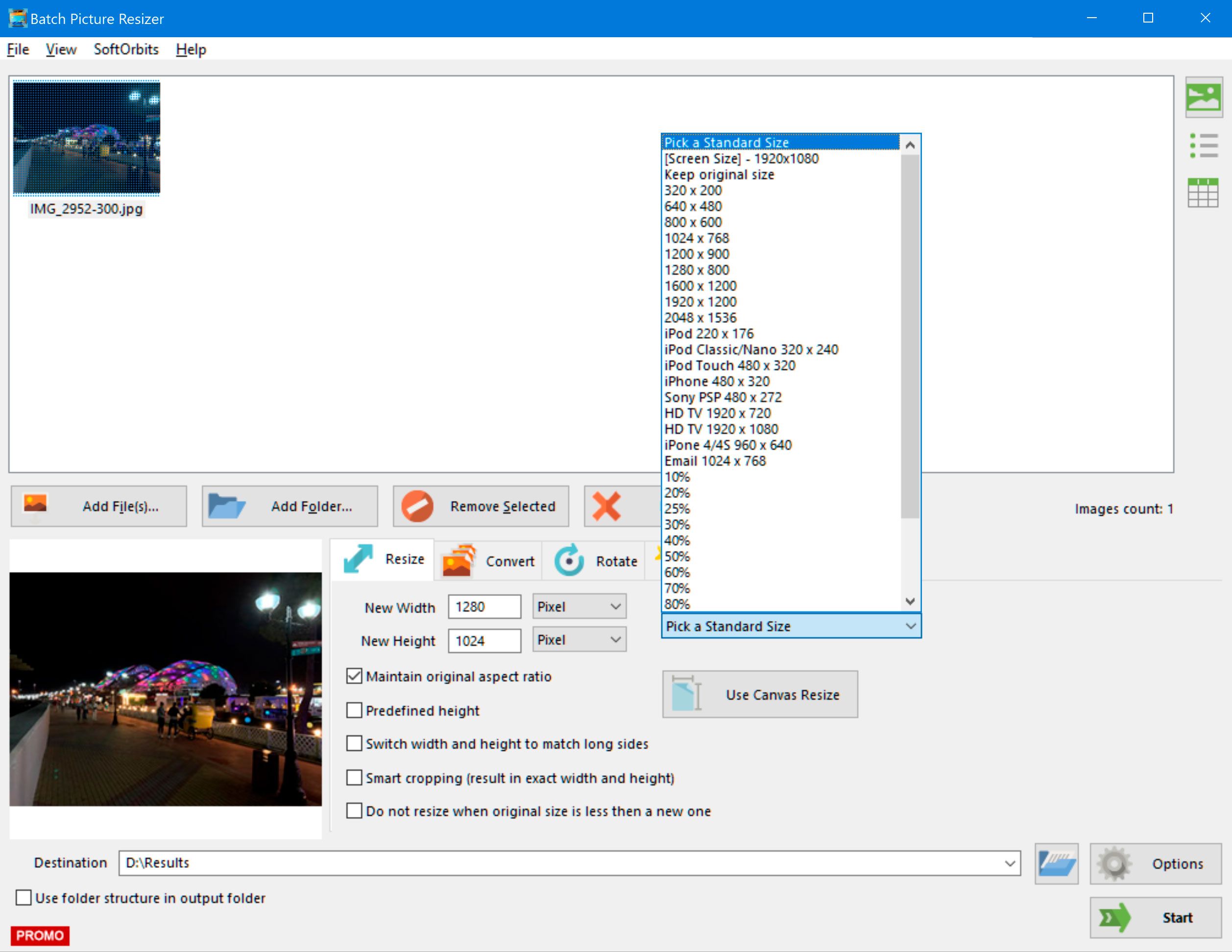
Task: Select the Pixel unit dropdown for New Width
Action: [x=580, y=608]
